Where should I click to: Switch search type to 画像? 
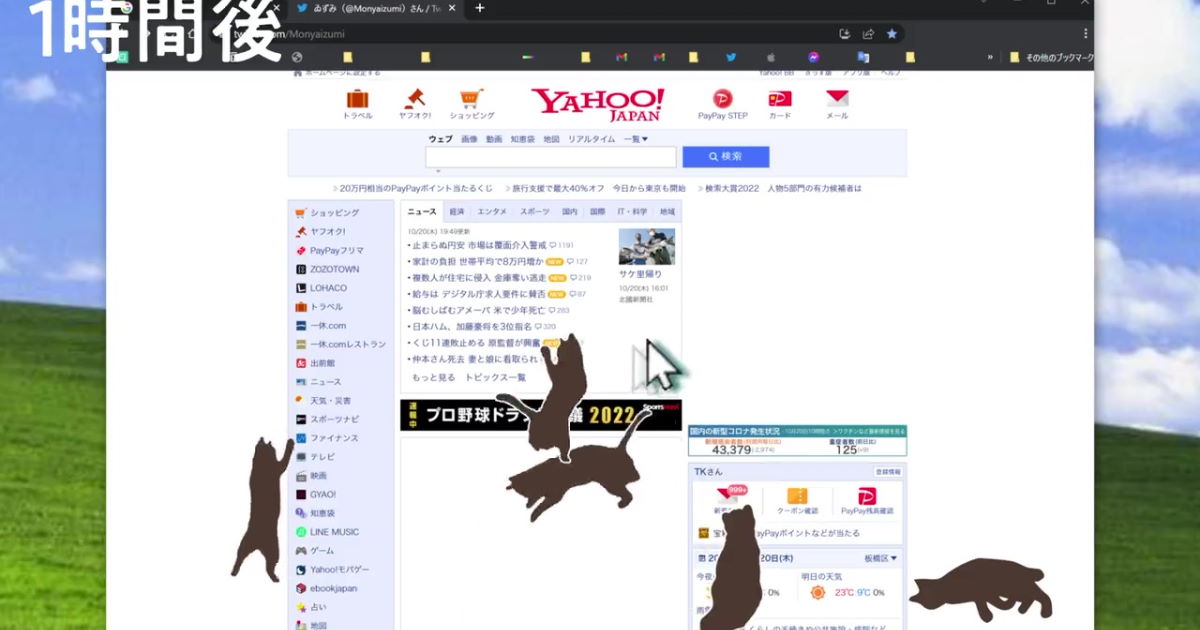pos(469,139)
